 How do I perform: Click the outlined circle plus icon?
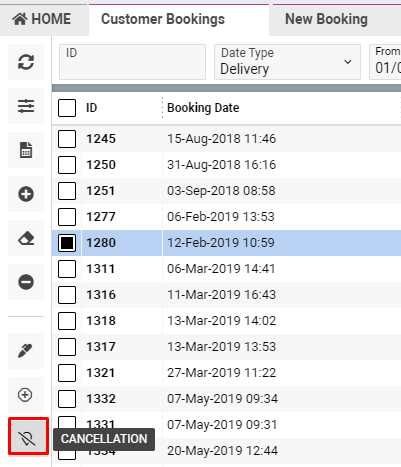26,395
